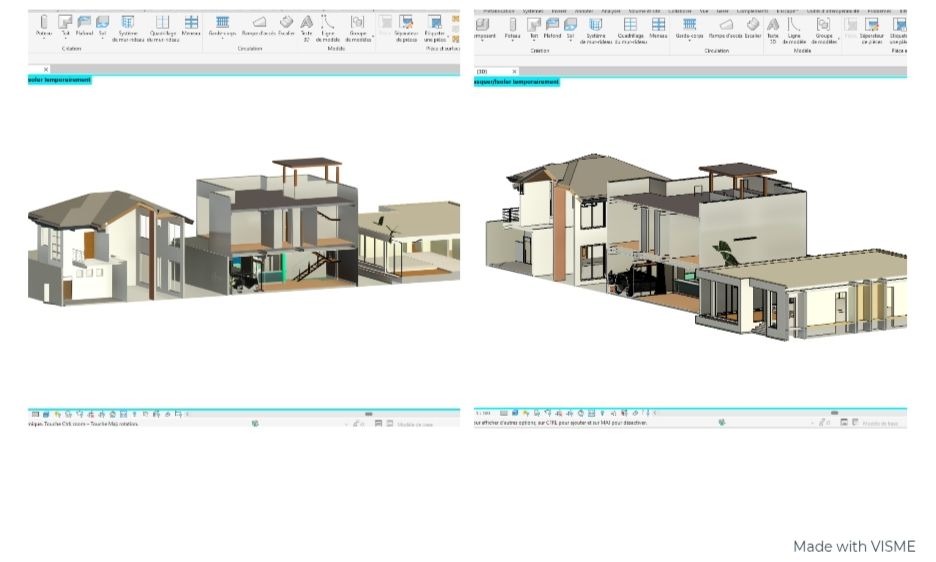Expand Groupe de modèles dropdown in right window
Viewport: 936px width, 562px height.
click(x=839, y=39)
